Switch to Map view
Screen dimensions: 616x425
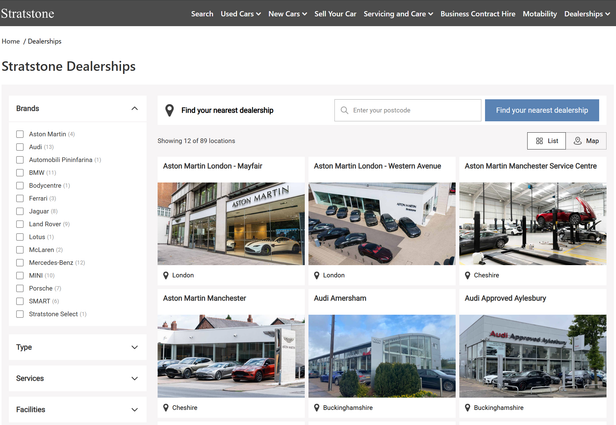tap(586, 141)
